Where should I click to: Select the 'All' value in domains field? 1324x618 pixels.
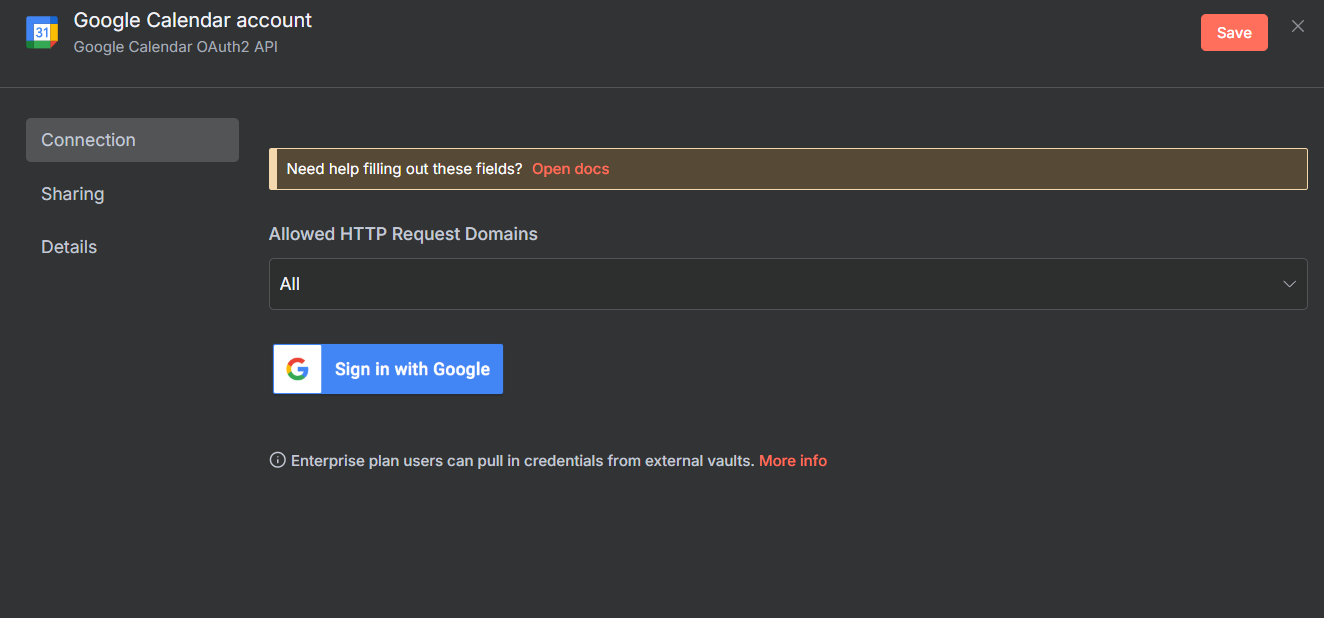(291, 284)
